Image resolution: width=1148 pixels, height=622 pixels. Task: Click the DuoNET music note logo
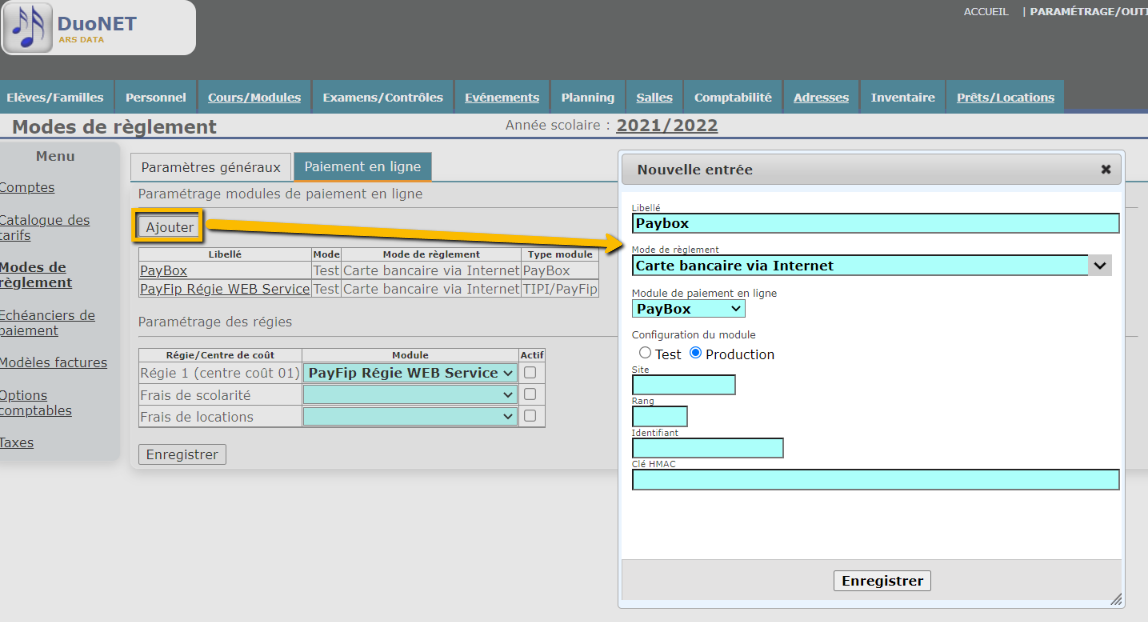pos(29,28)
